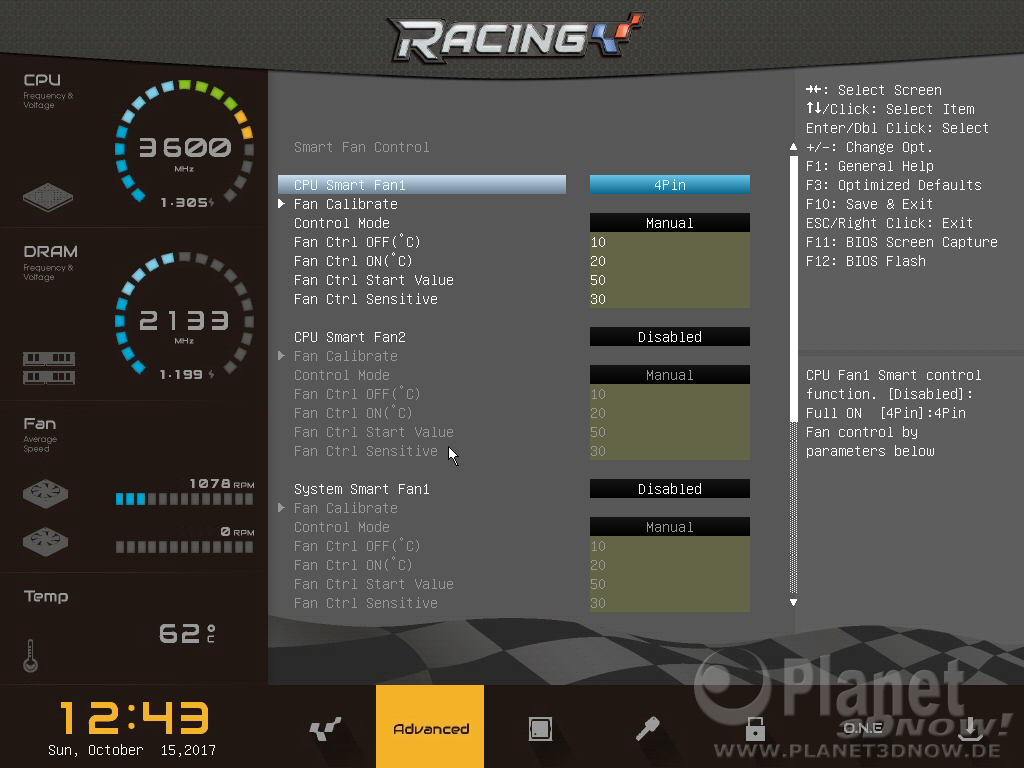Click the scrollbar up arrow
The image size is (1024, 768).
click(793, 147)
